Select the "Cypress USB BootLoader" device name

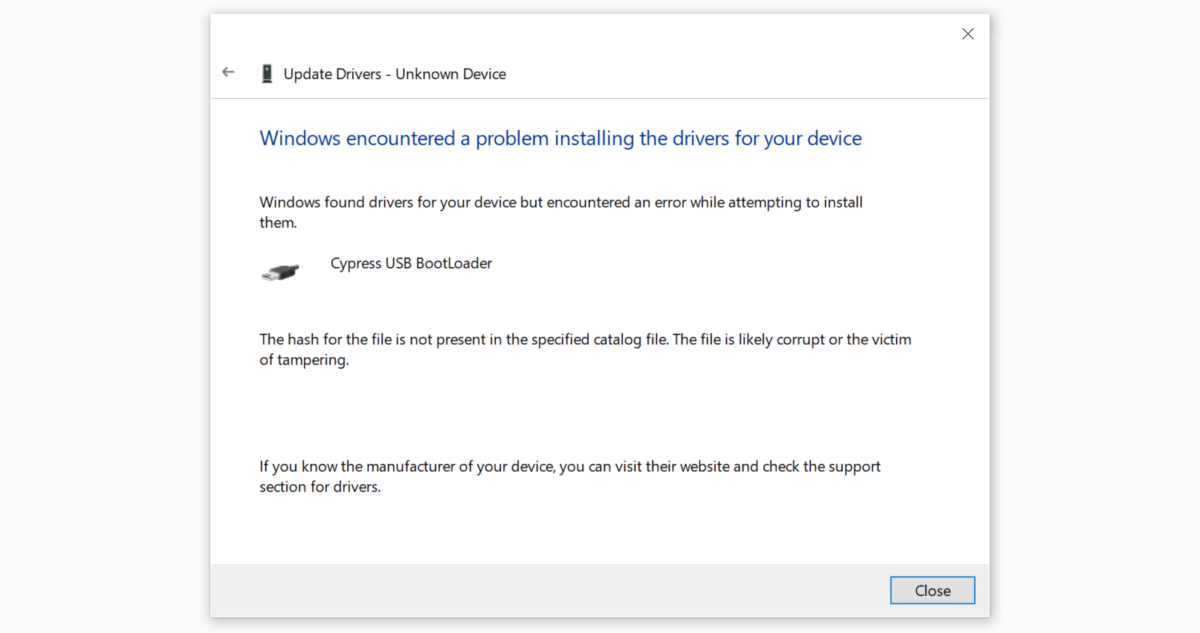point(411,264)
